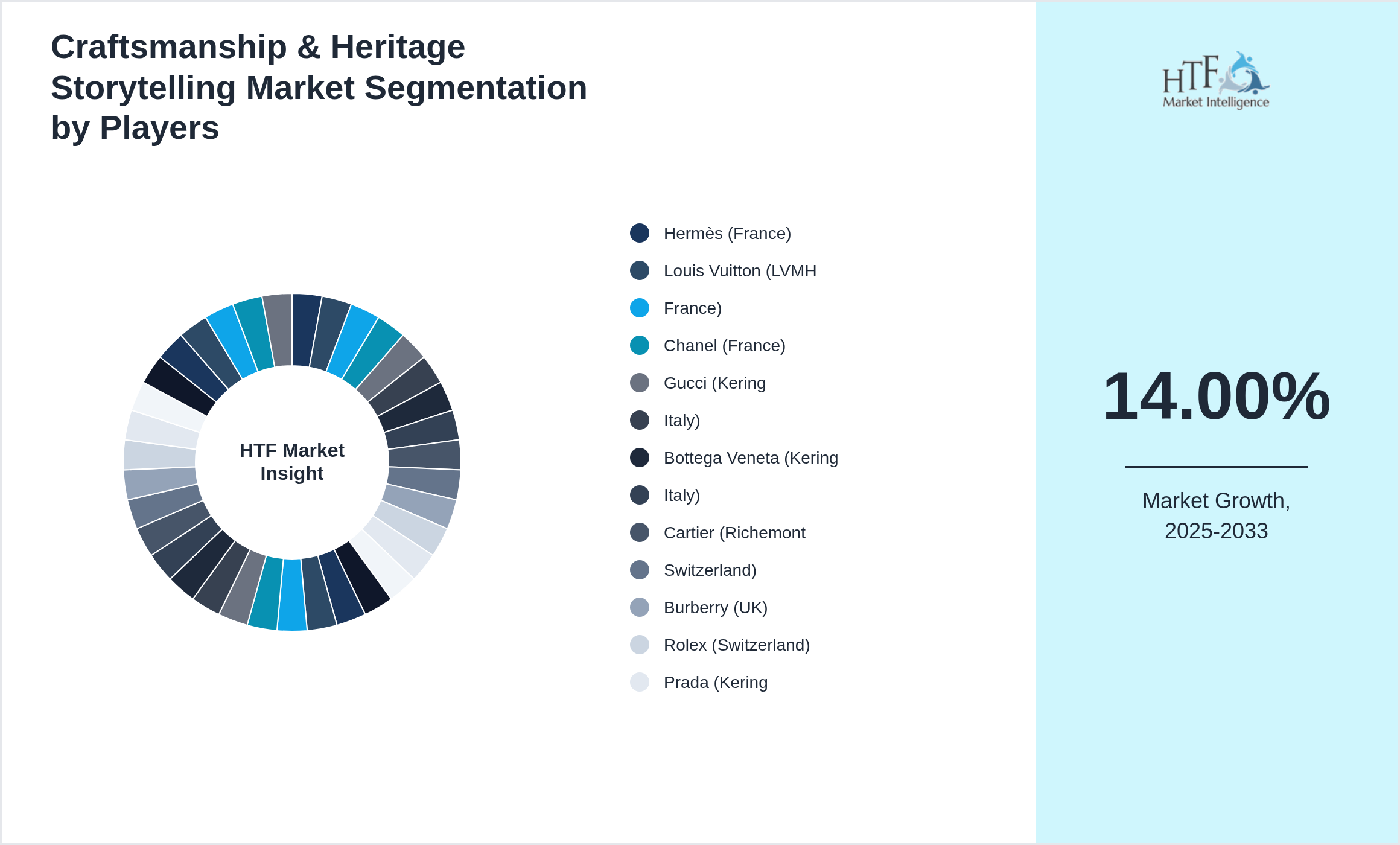Select the Rolex (Switzerland) legend label

(737, 645)
